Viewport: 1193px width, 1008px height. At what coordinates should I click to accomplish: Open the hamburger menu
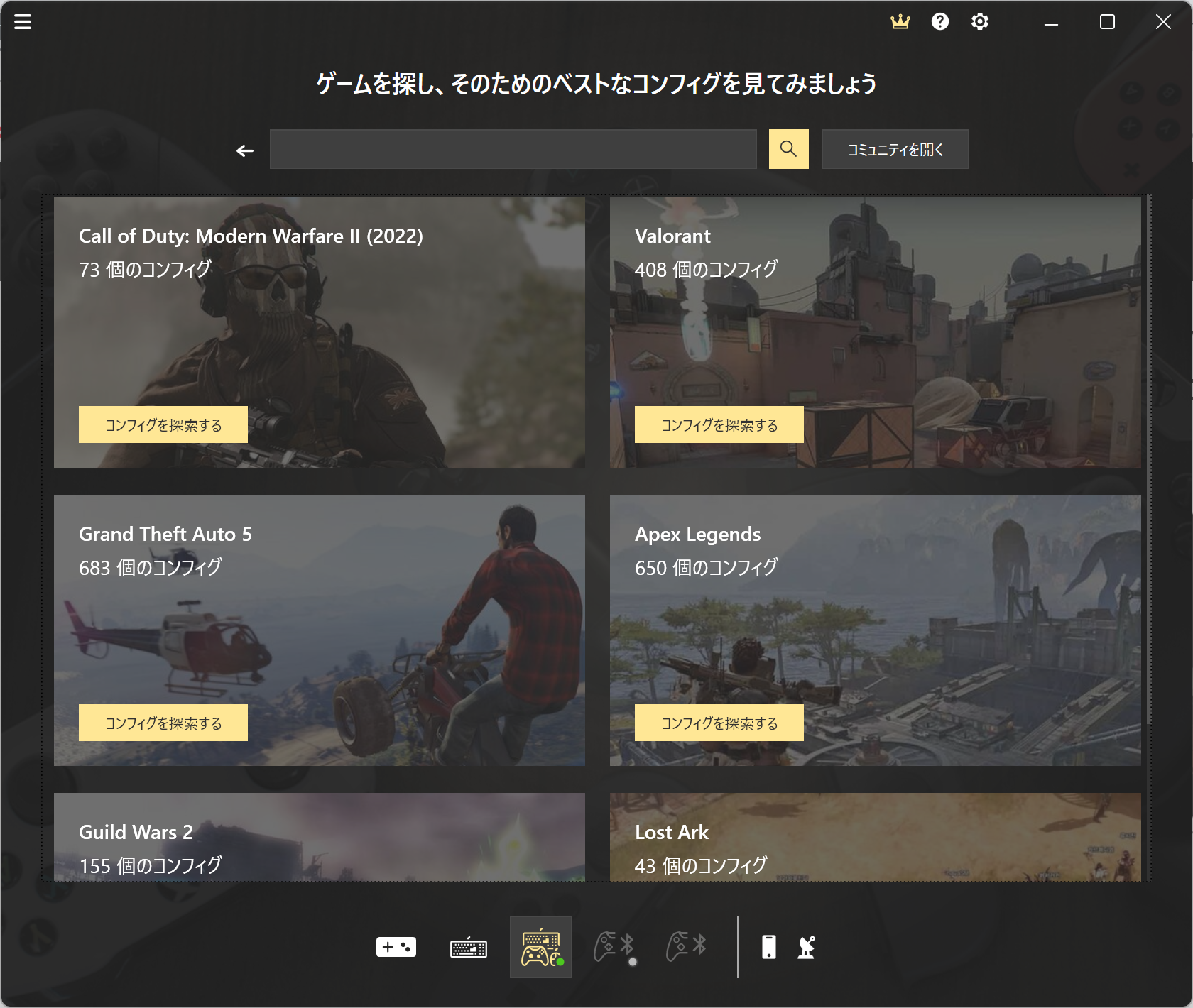click(x=22, y=21)
